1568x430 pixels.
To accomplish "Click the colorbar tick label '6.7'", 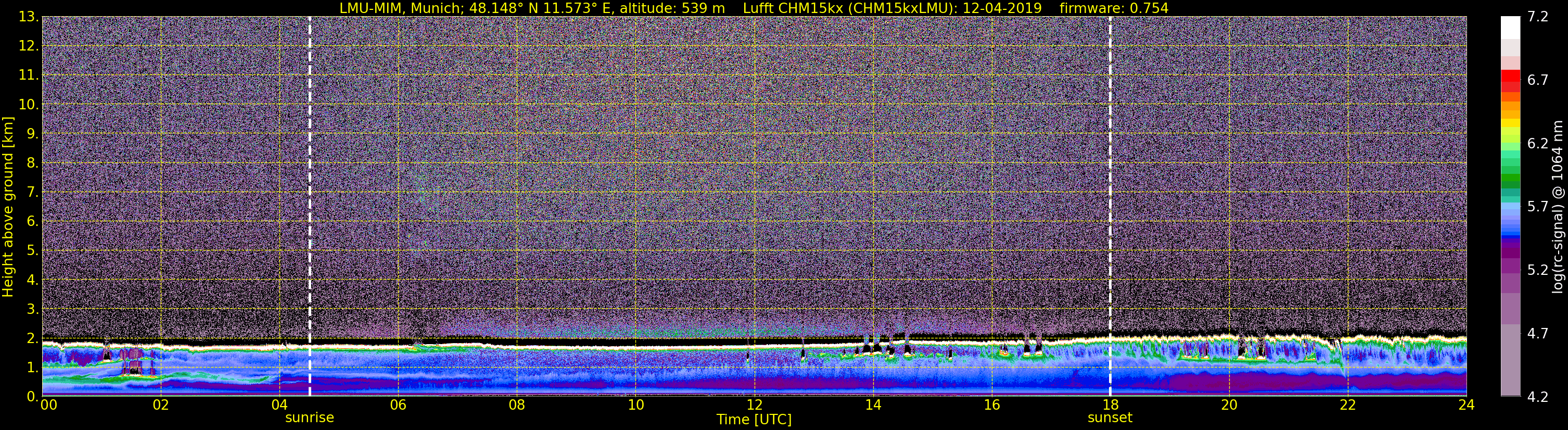I will click(1538, 80).
